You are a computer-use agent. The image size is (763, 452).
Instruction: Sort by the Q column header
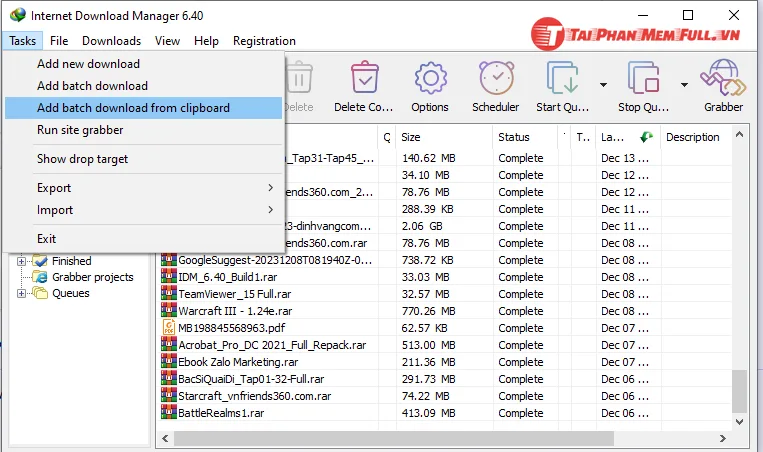click(387, 137)
